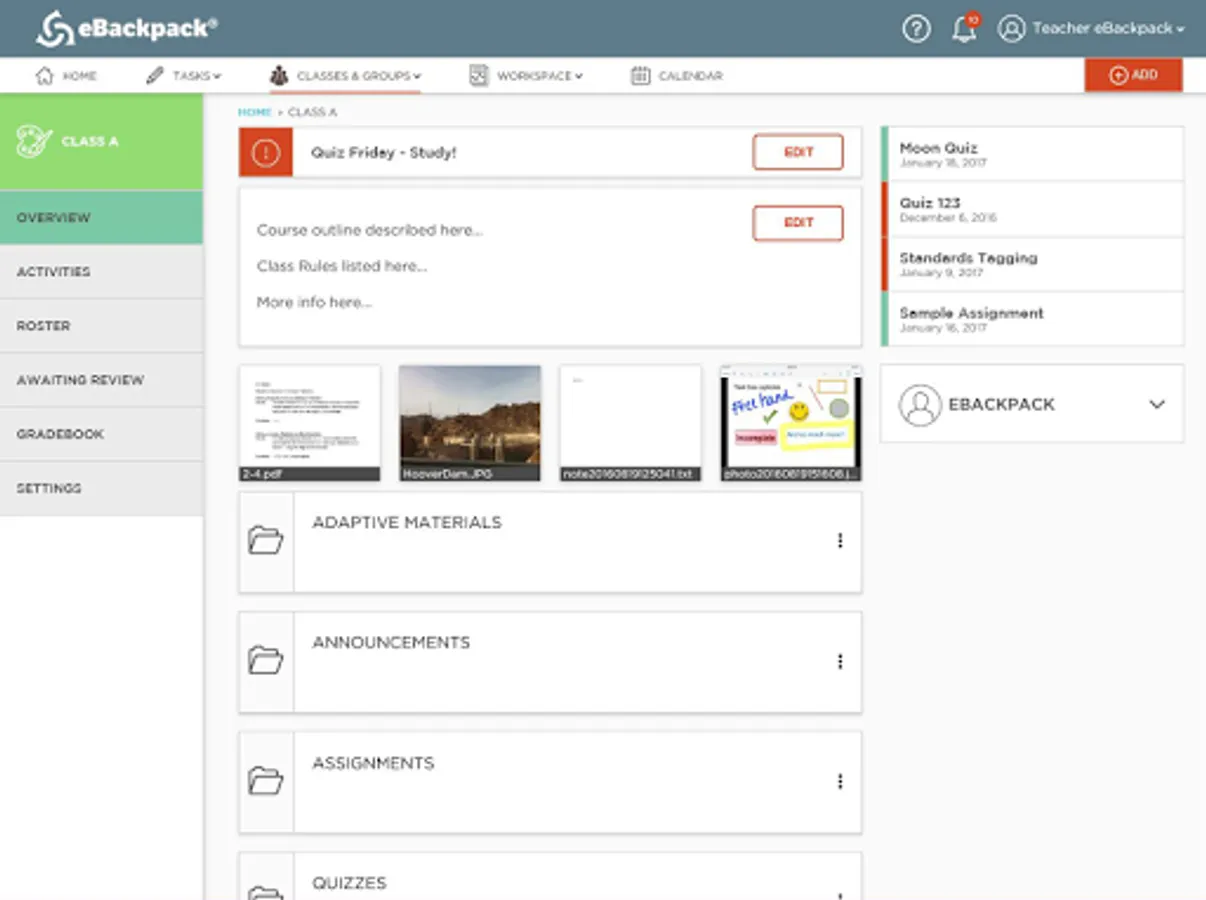Viewport: 1206px width, 900px height.
Task: Click the Assignments folder icon
Action: [x=266, y=781]
